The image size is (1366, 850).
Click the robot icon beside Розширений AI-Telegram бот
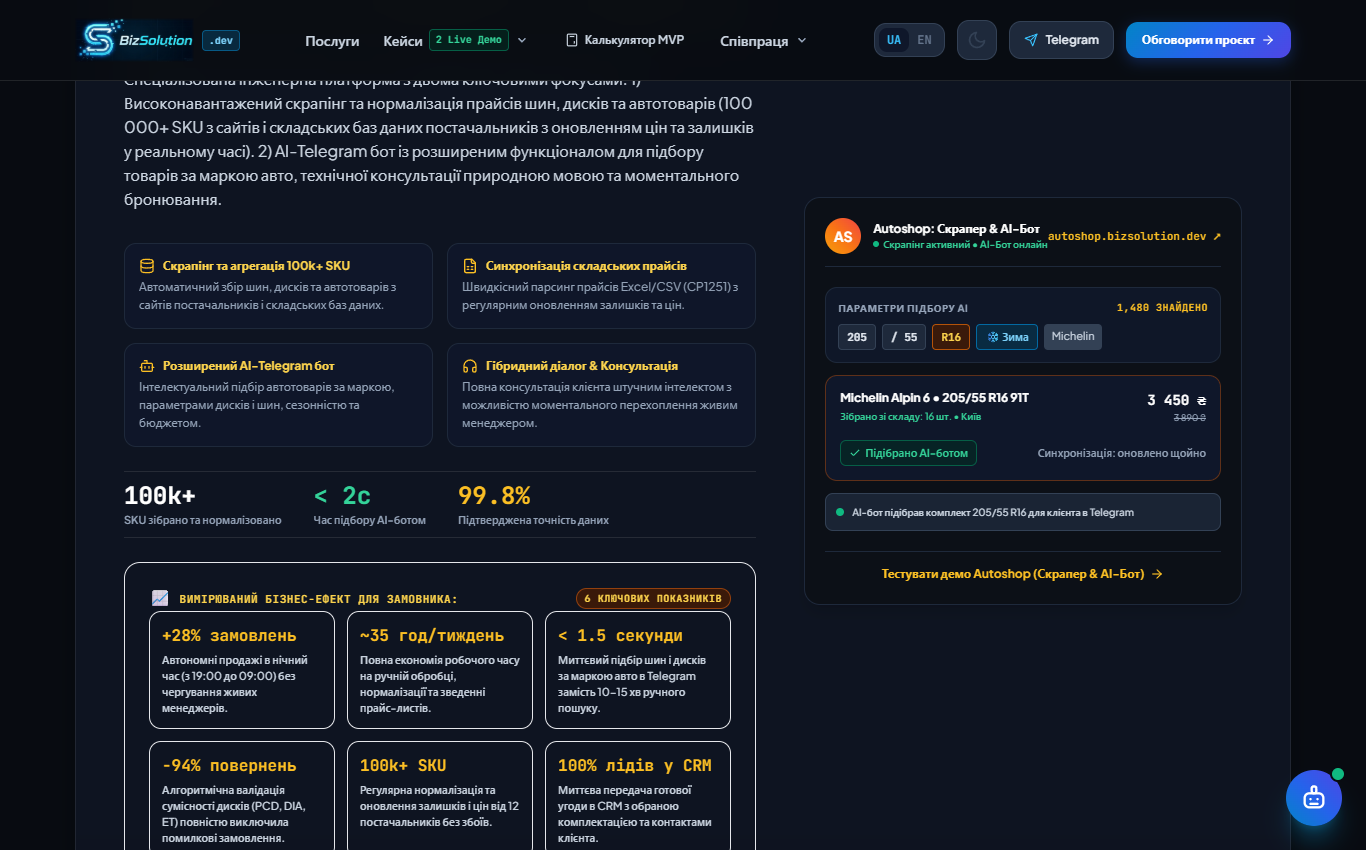[147, 366]
